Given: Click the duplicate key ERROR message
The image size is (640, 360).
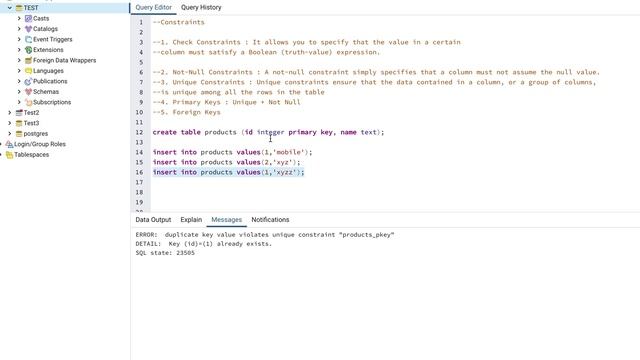Looking at the screenshot, I should [265, 235].
